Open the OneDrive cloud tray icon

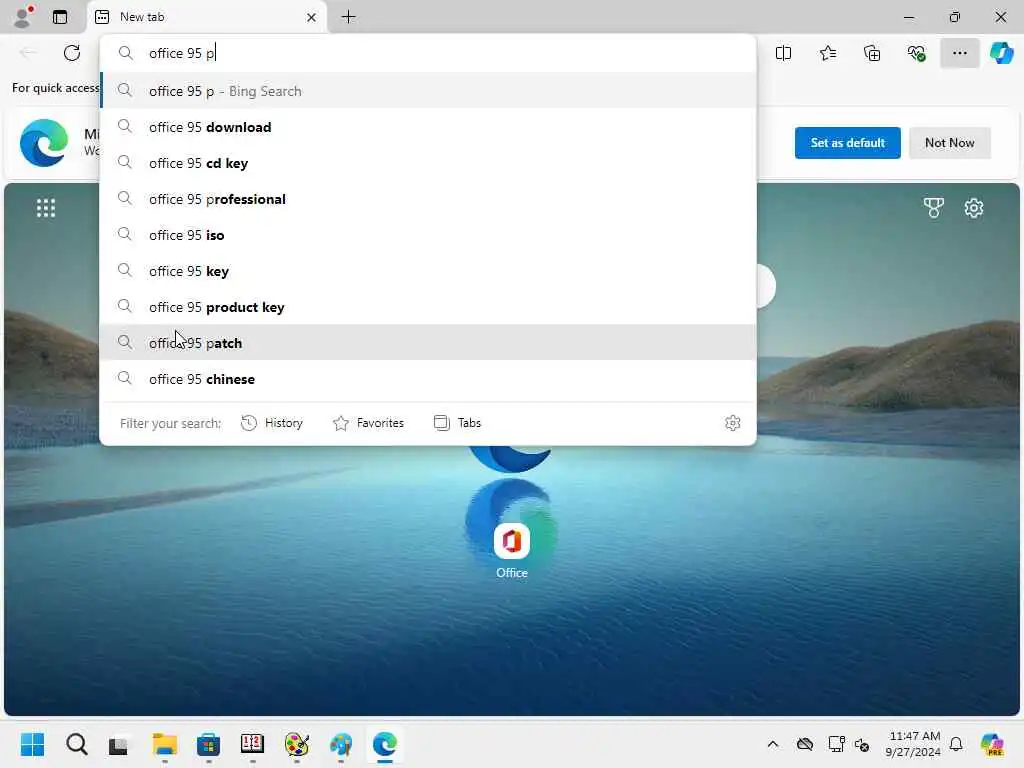(805, 744)
